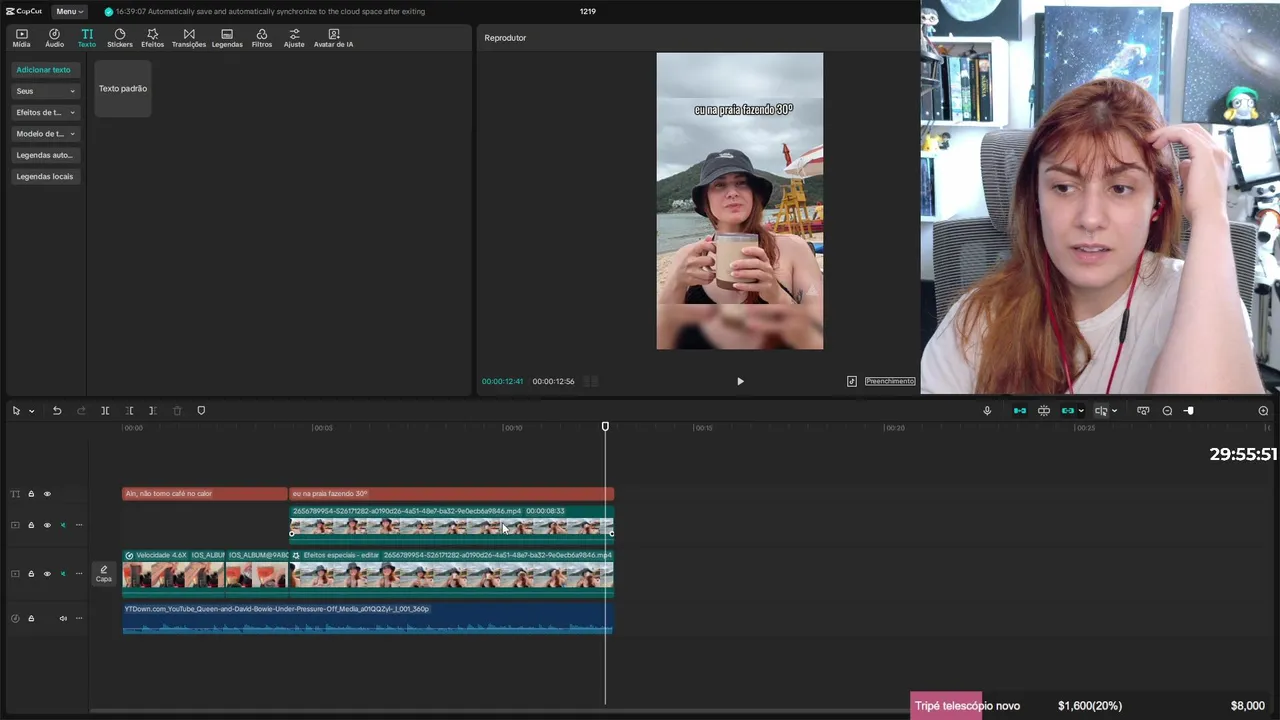Image resolution: width=1280 pixels, height=720 pixels.
Task: Switch to the Legendas tab
Action: point(227,38)
